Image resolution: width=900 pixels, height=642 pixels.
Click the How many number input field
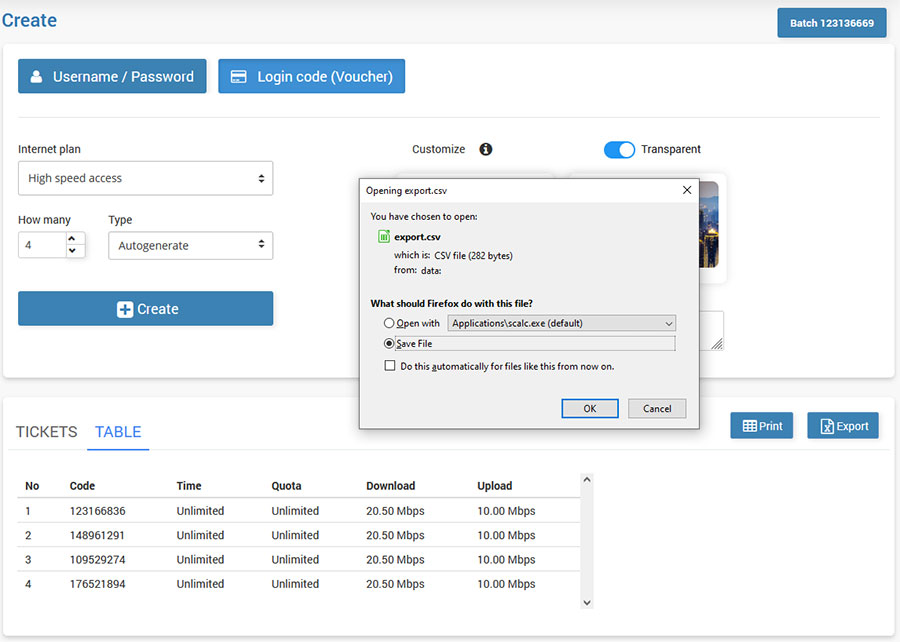tap(42, 245)
